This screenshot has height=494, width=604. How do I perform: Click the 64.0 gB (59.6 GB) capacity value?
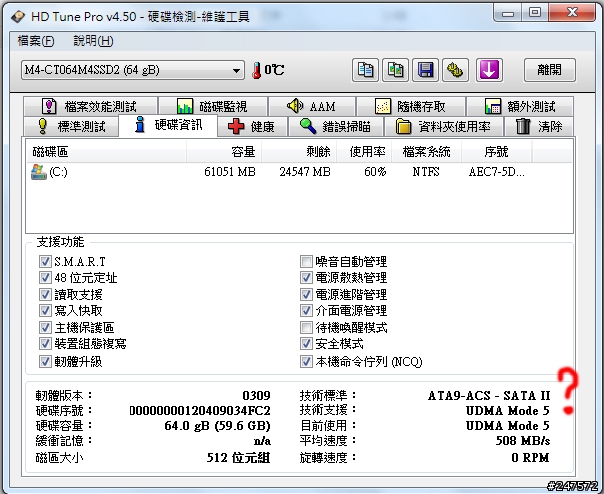[218, 426]
